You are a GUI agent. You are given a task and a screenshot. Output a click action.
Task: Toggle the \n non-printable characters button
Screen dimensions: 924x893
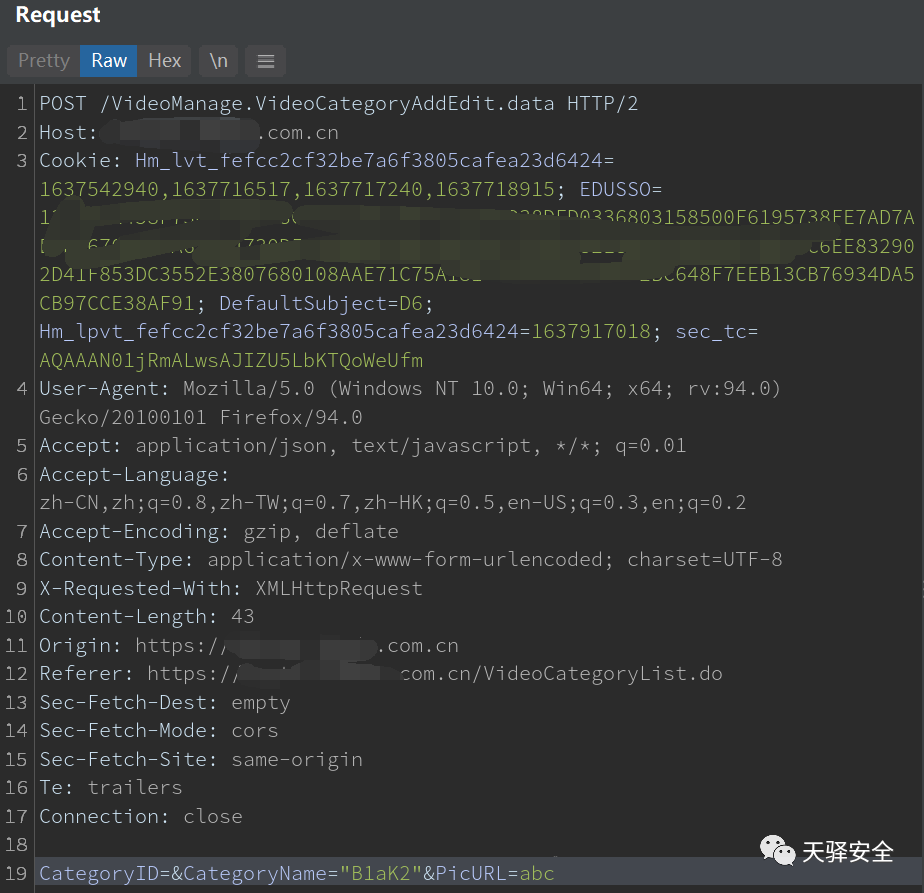click(218, 61)
